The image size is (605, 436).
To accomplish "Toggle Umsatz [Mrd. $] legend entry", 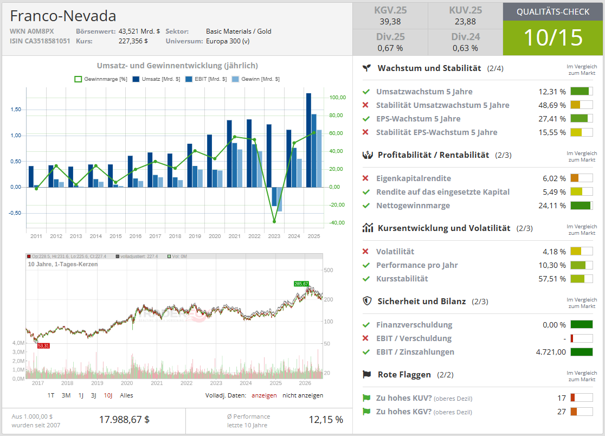I will pyautogui.click(x=156, y=79).
